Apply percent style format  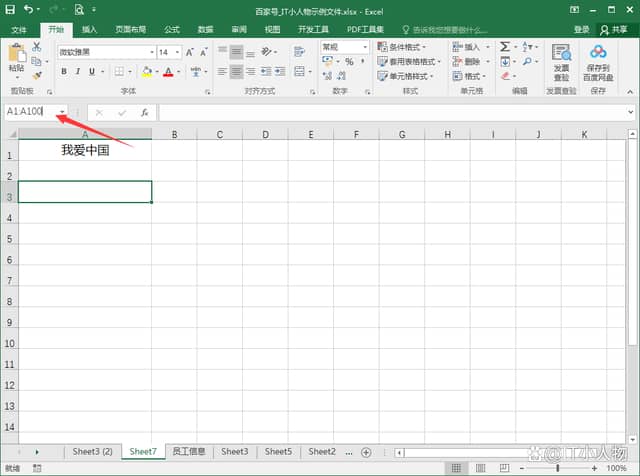(349, 62)
